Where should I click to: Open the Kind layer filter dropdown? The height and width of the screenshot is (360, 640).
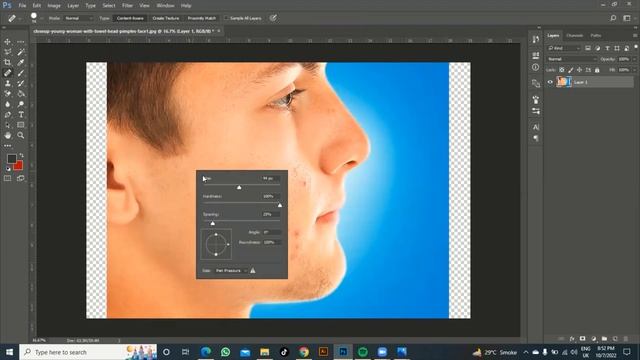point(564,48)
